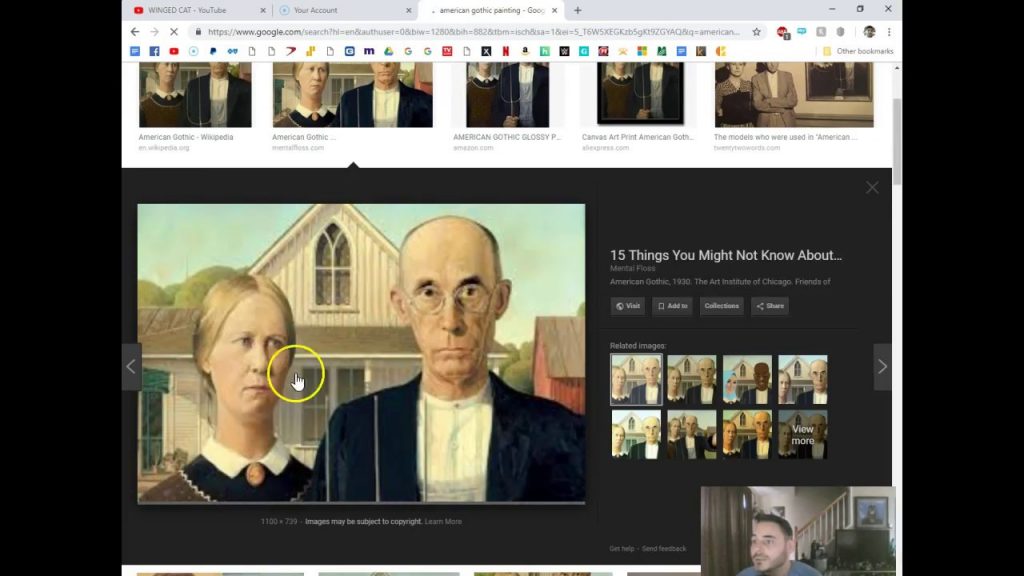The height and width of the screenshot is (576, 1024).
Task: Click the Visit button
Action: click(628, 306)
